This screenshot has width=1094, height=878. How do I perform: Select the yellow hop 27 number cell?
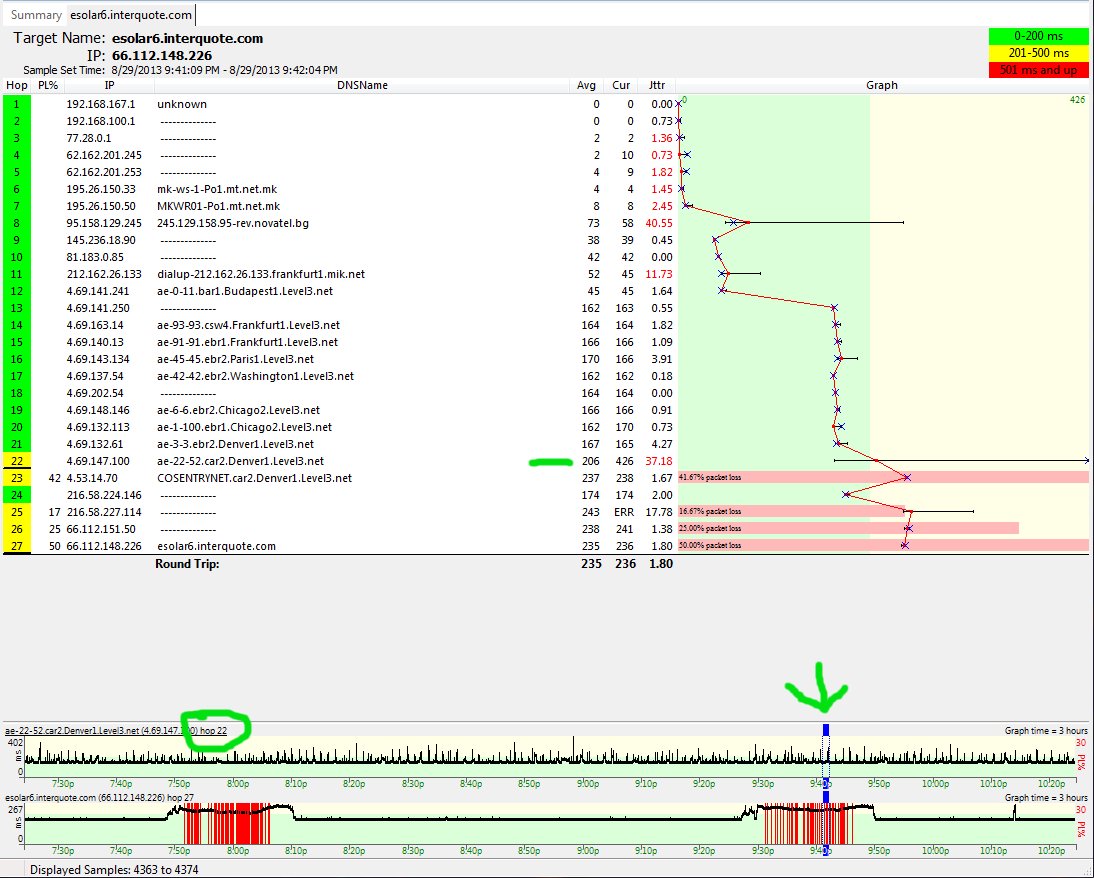tap(17, 546)
